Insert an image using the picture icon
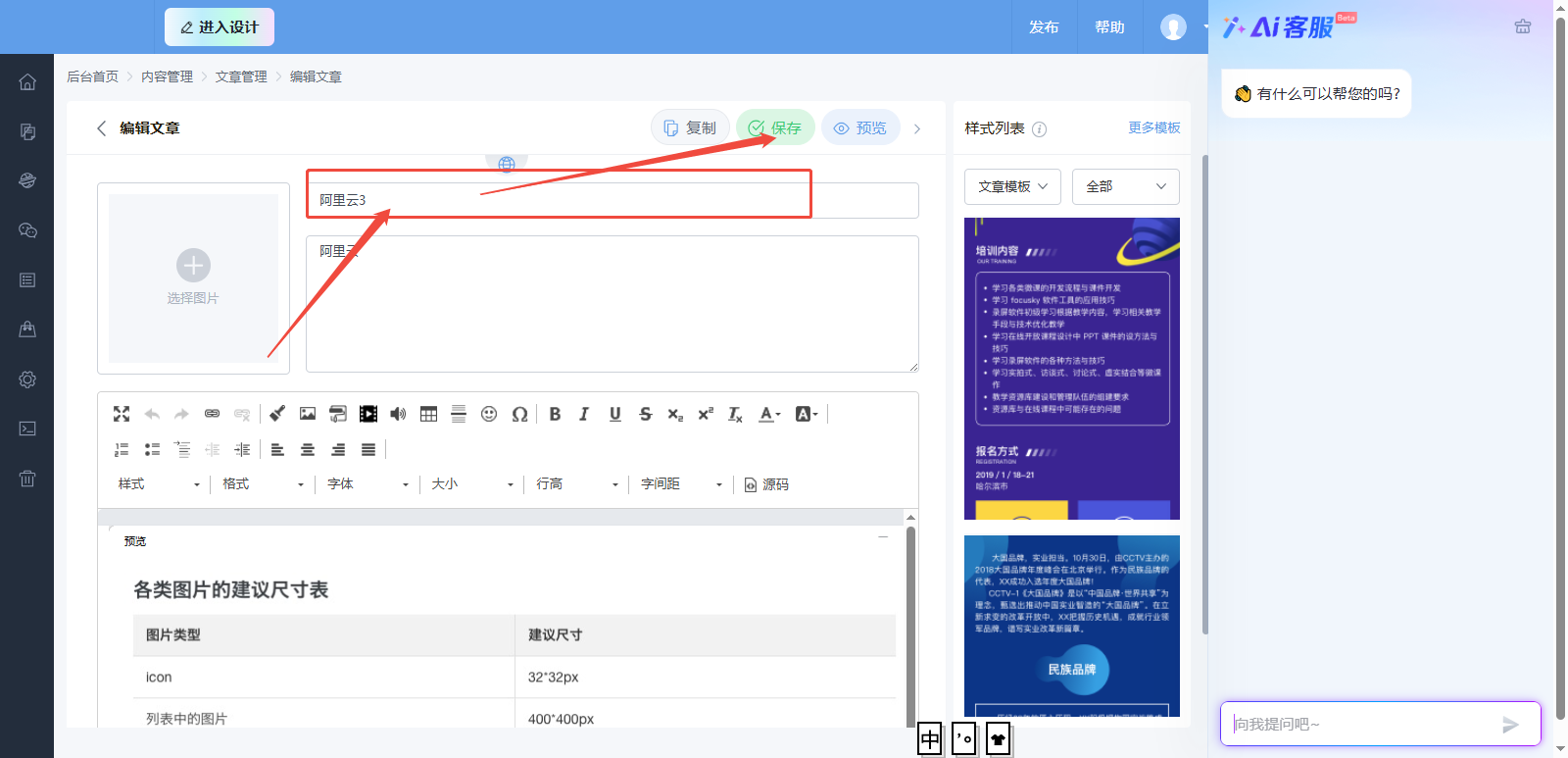1568x758 pixels. [308, 414]
